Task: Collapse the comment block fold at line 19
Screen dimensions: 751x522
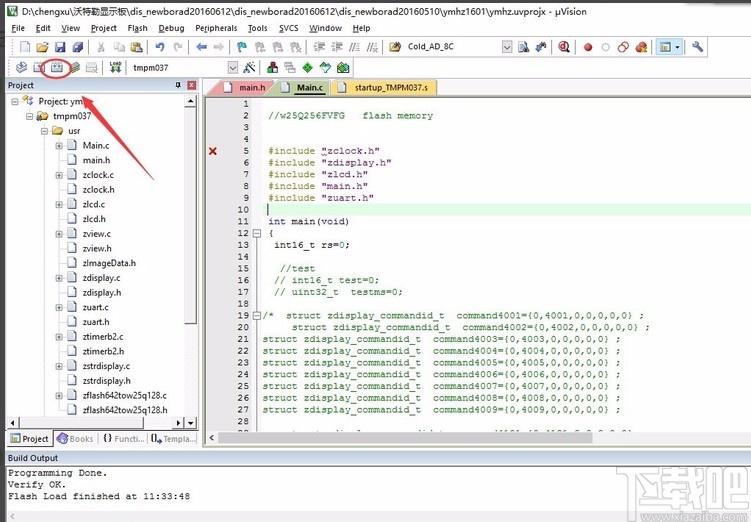Action: [x=257, y=316]
